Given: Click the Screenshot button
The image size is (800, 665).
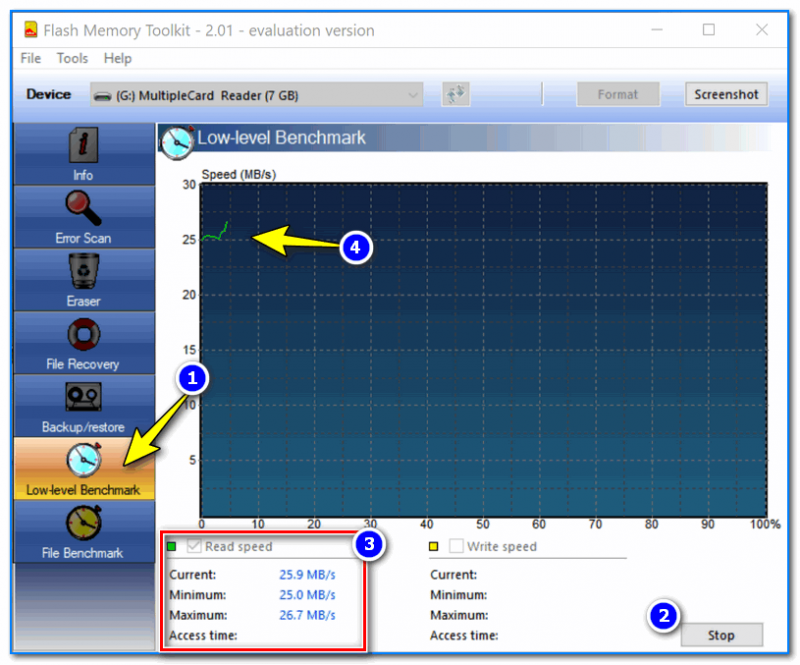Looking at the screenshot, I should coord(726,94).
